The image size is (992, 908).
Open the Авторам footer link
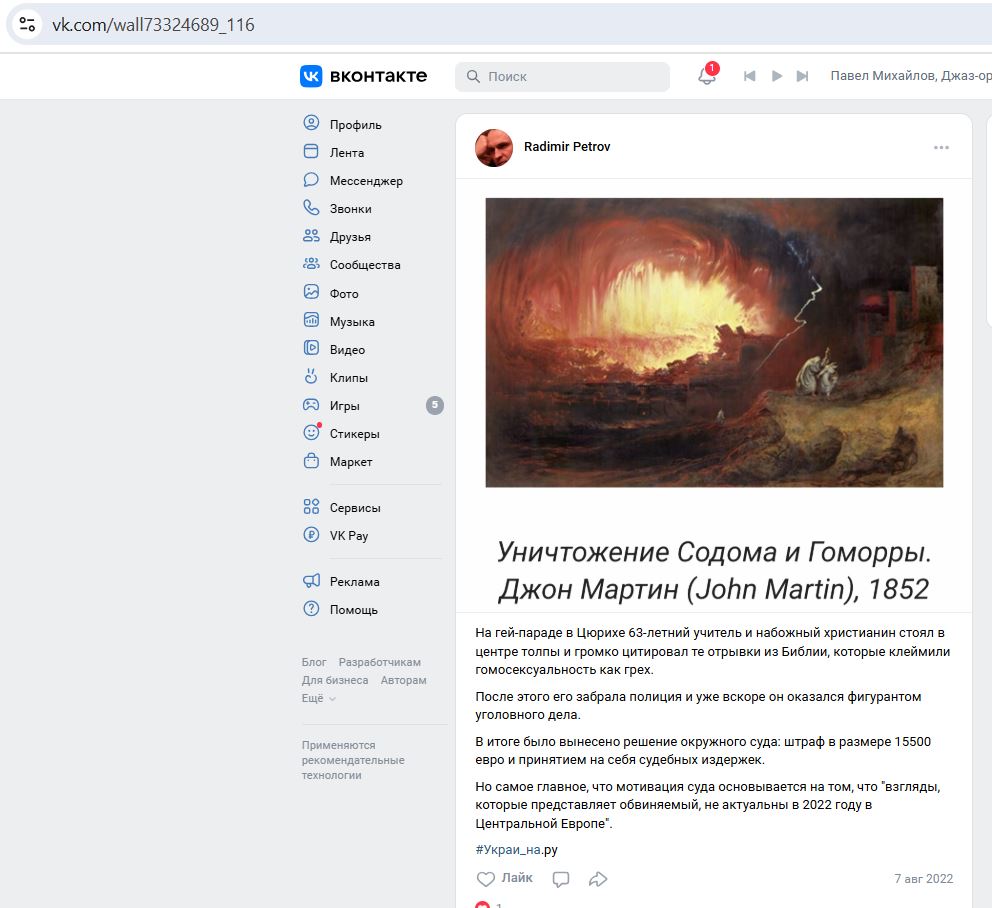[404, 680]
